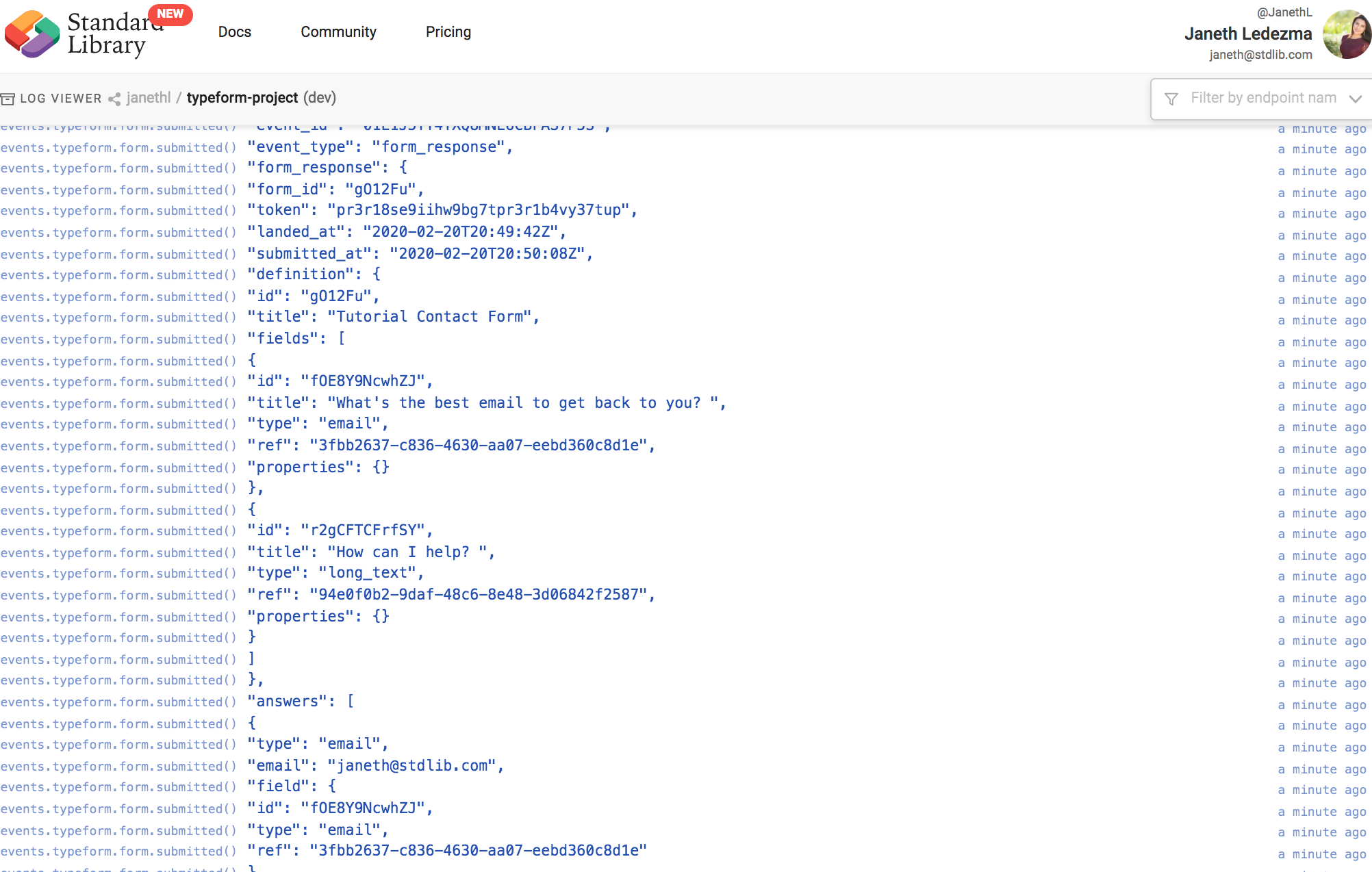
Task: Expand the endpoint filter dropdown chevron
Action: point(1355,99)
